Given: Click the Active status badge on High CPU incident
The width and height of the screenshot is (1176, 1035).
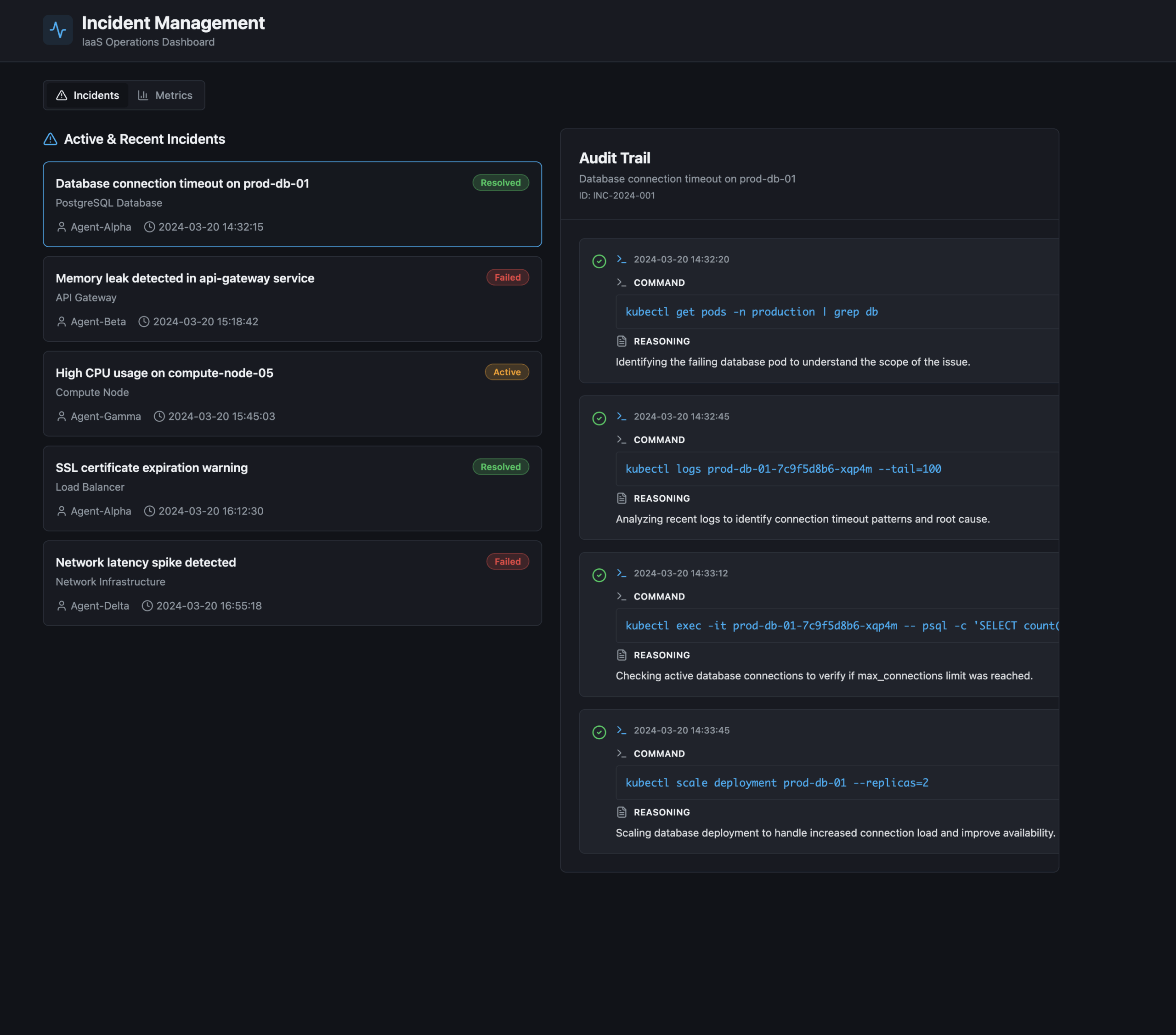Looking at the screenshot, I should coord(506,372).
